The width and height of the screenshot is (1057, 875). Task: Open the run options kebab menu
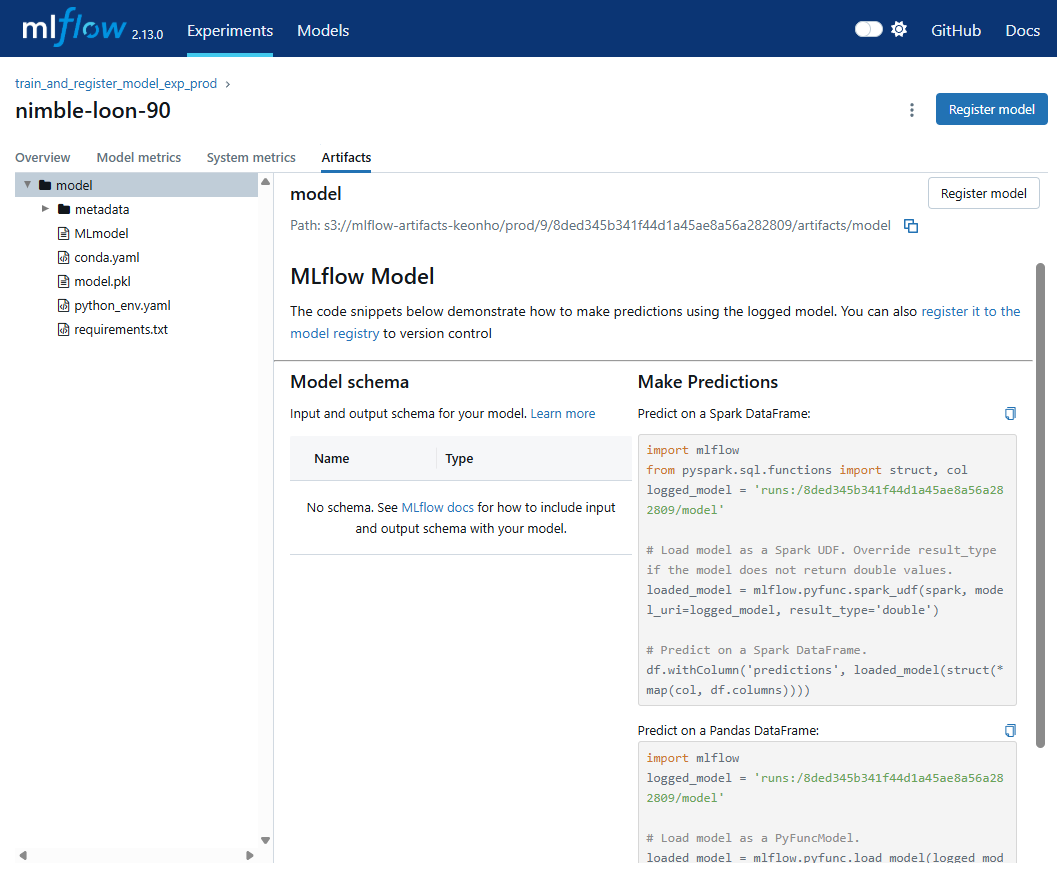point(911,110)
